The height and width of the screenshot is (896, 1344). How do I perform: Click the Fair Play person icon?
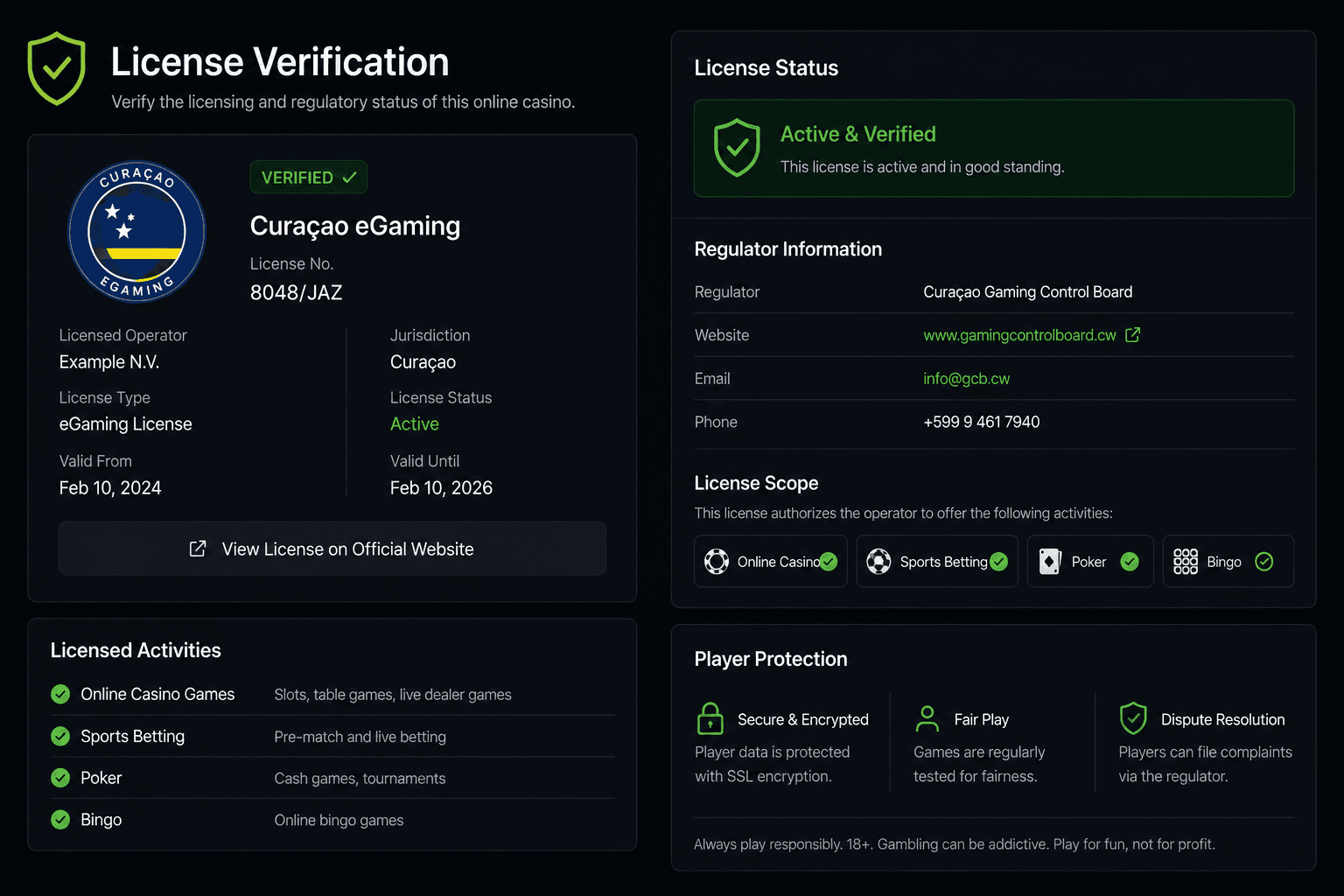pyautogui.click(x=927, y=718)
